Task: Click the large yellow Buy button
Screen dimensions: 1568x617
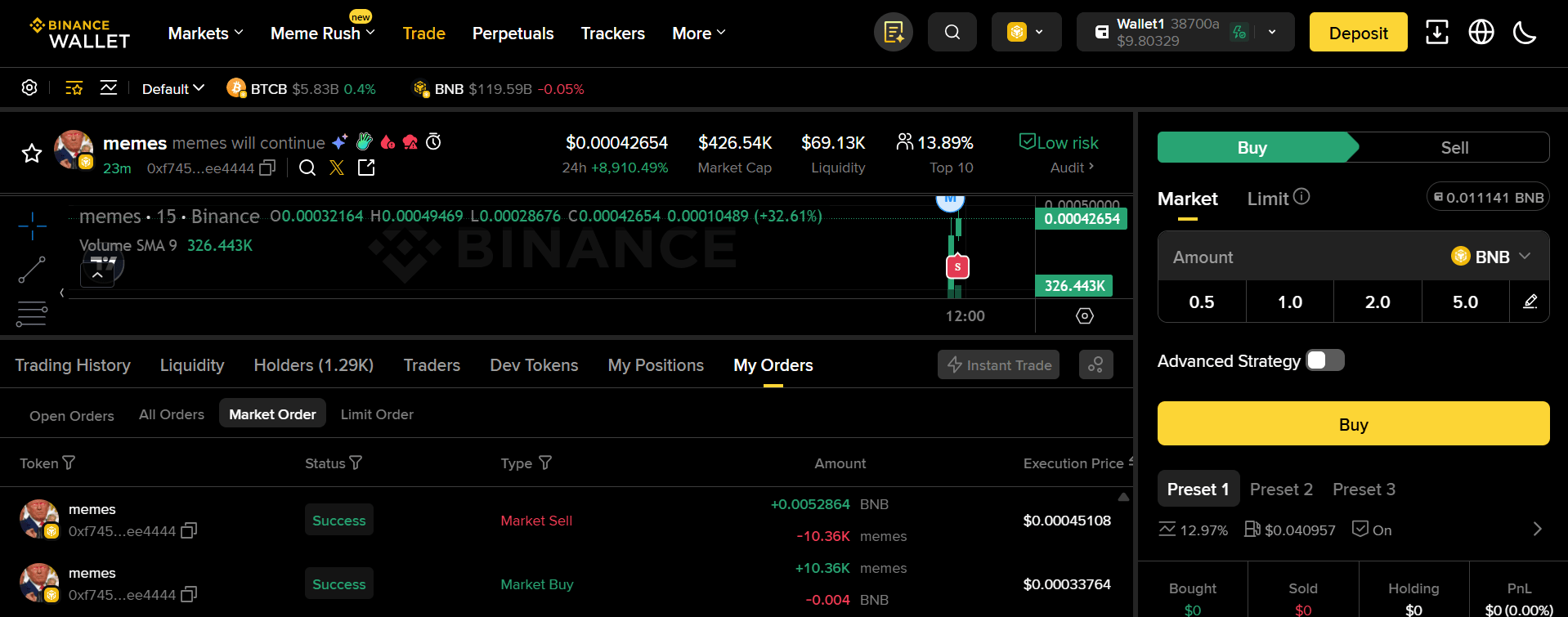Action: [1353, 423]
